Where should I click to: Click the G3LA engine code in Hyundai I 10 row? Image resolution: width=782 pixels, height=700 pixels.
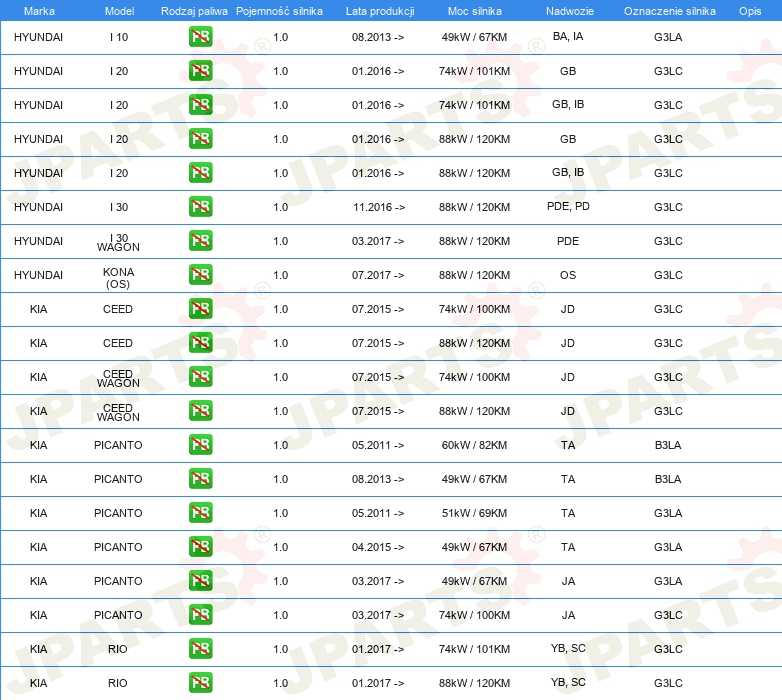tap(668, 37)
